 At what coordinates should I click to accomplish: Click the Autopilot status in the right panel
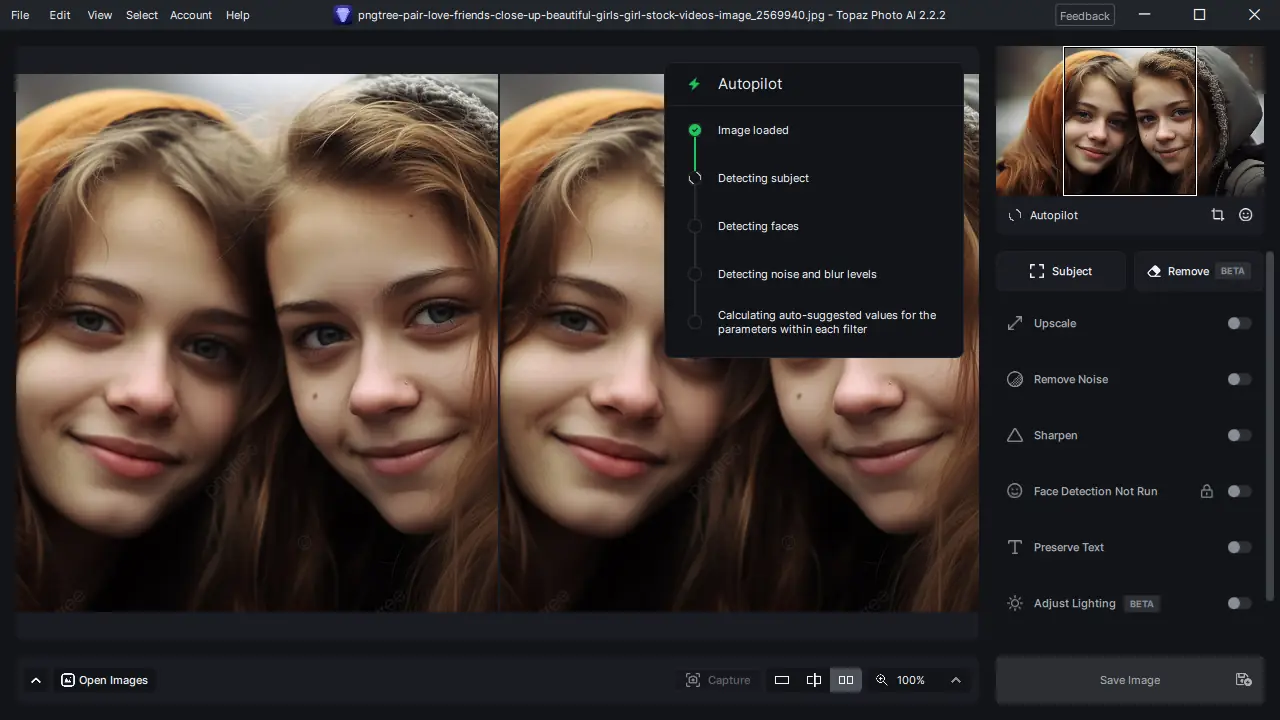click(1043, 215)
